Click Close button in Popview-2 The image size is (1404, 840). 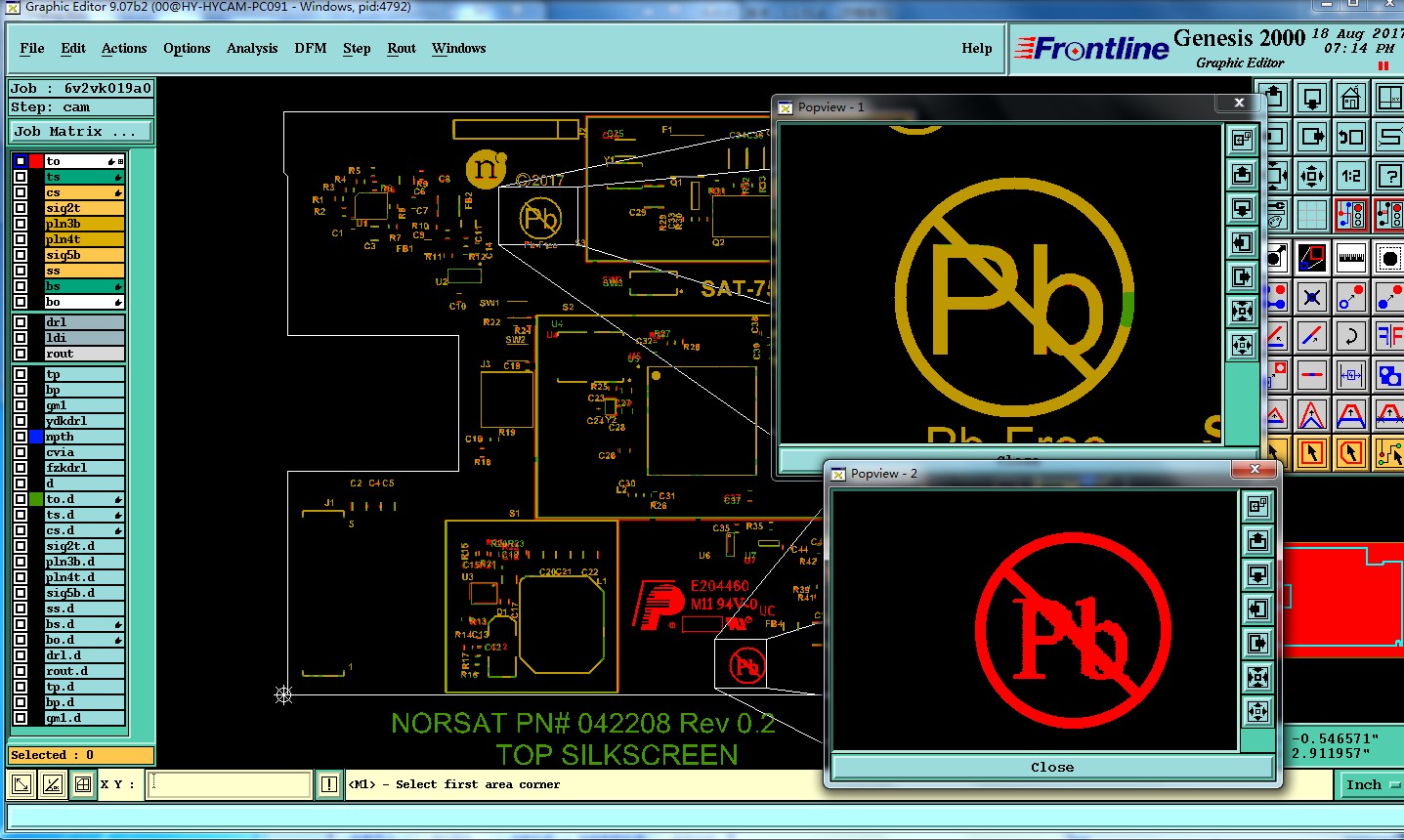pos(1052,767)
